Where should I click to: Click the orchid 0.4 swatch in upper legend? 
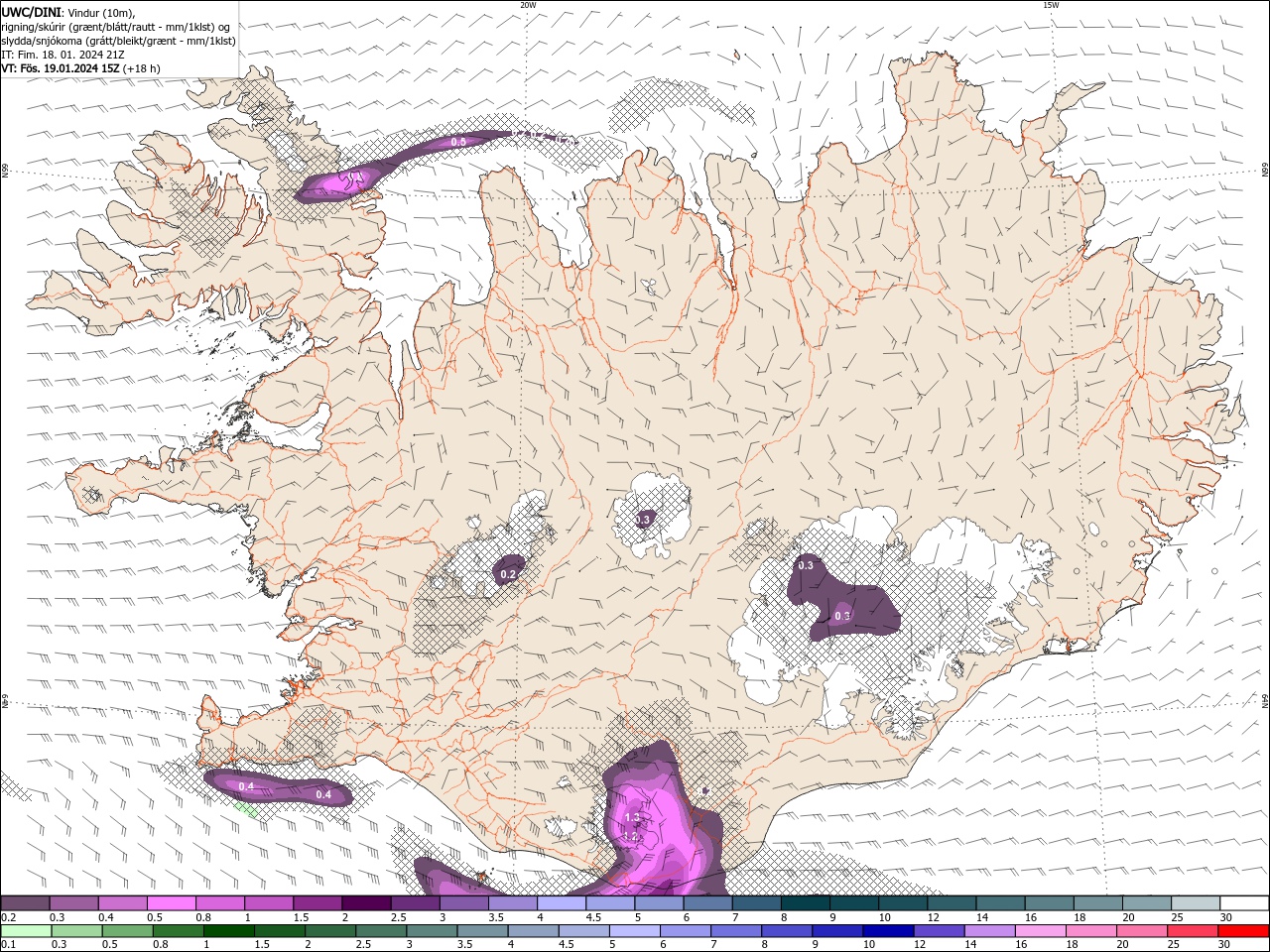tap(122, 903)
